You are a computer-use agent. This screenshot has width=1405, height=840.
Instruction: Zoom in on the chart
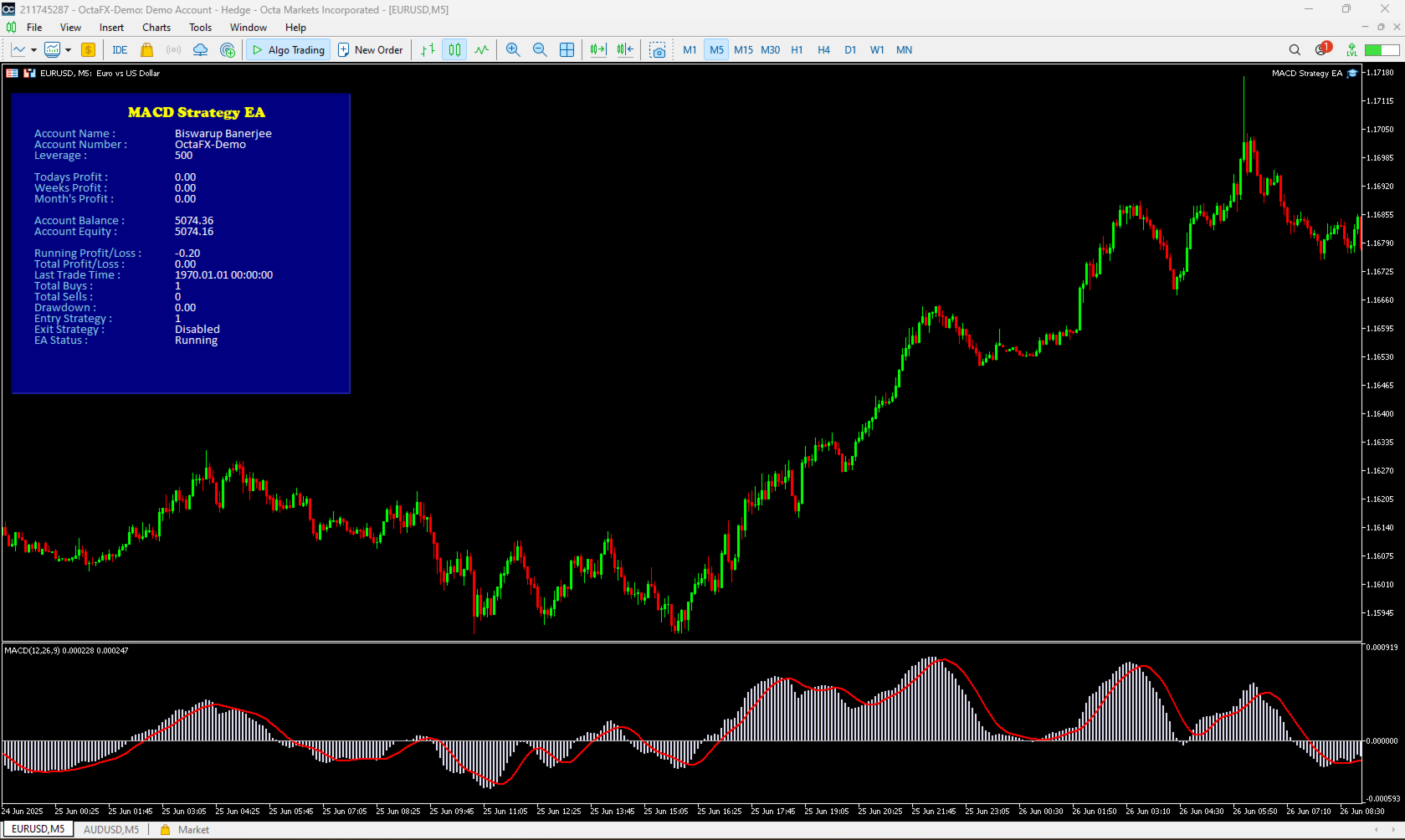pyautogui.click(x=513, y=50)
